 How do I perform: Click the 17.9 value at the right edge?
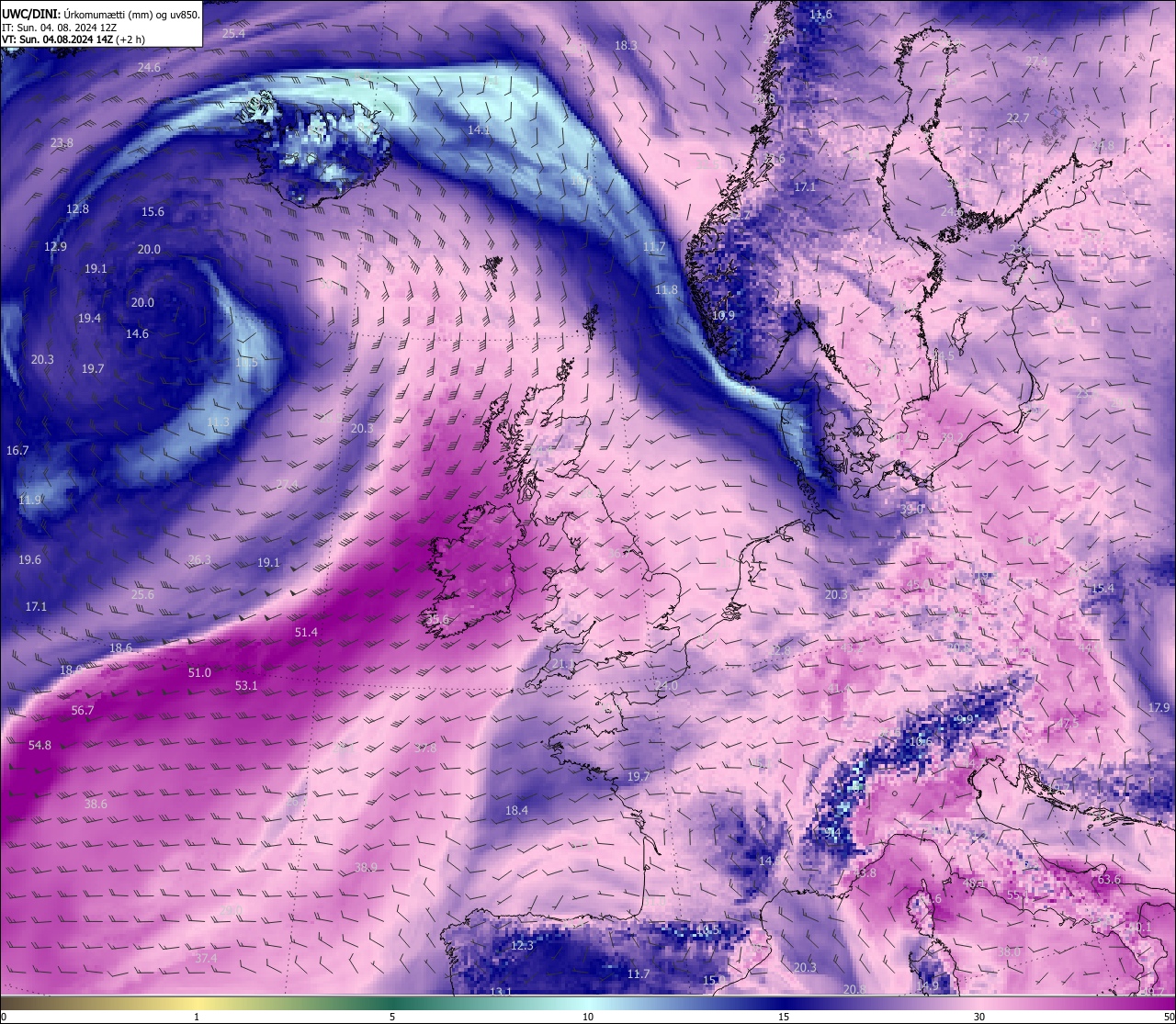click(1159, 707)
